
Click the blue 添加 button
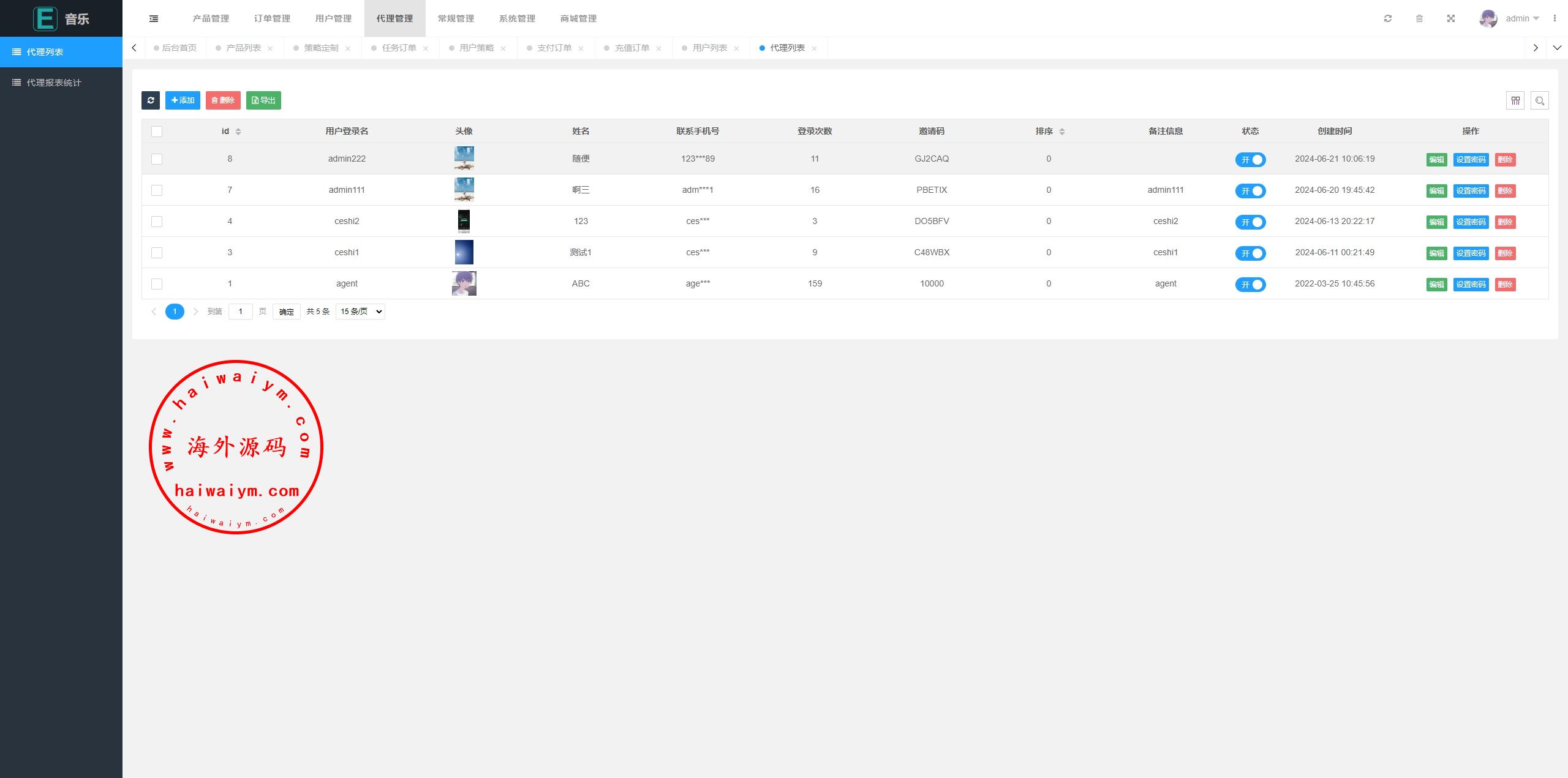(183, 100)
